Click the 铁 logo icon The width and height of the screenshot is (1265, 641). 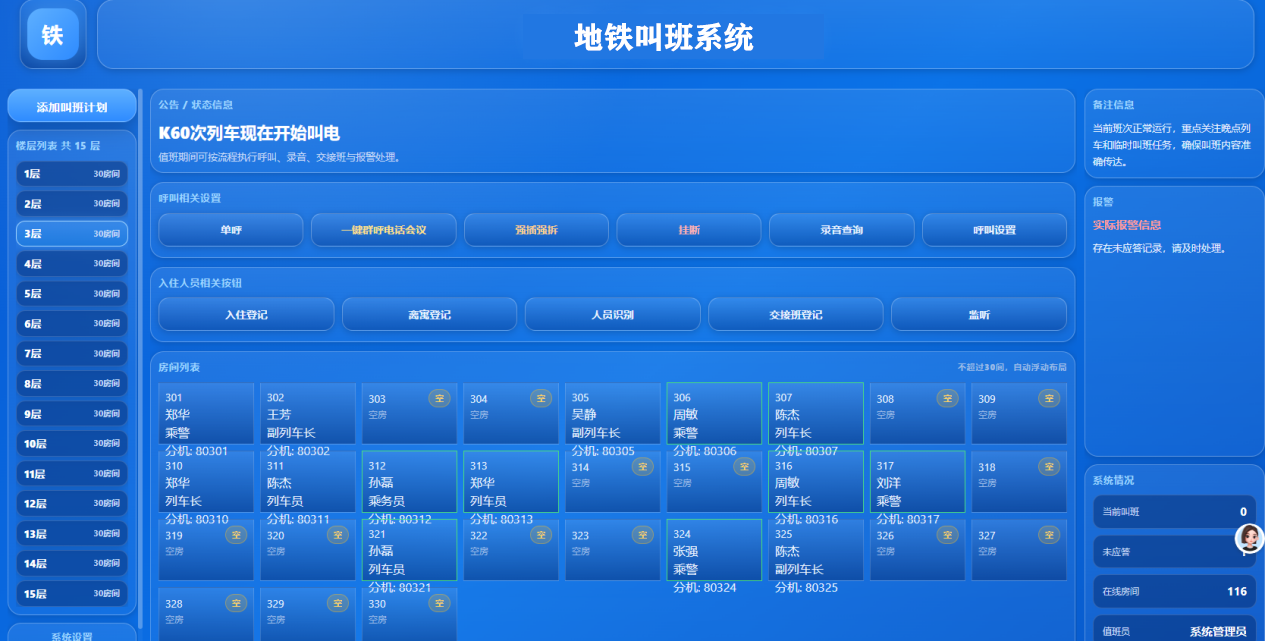click(x=52, y=35)
